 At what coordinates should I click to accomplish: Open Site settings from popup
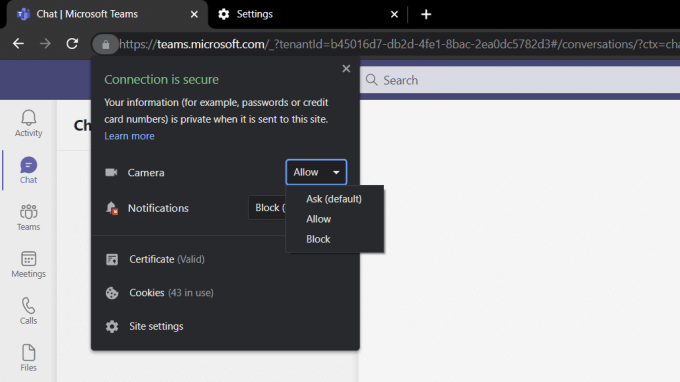coord(156,326)
